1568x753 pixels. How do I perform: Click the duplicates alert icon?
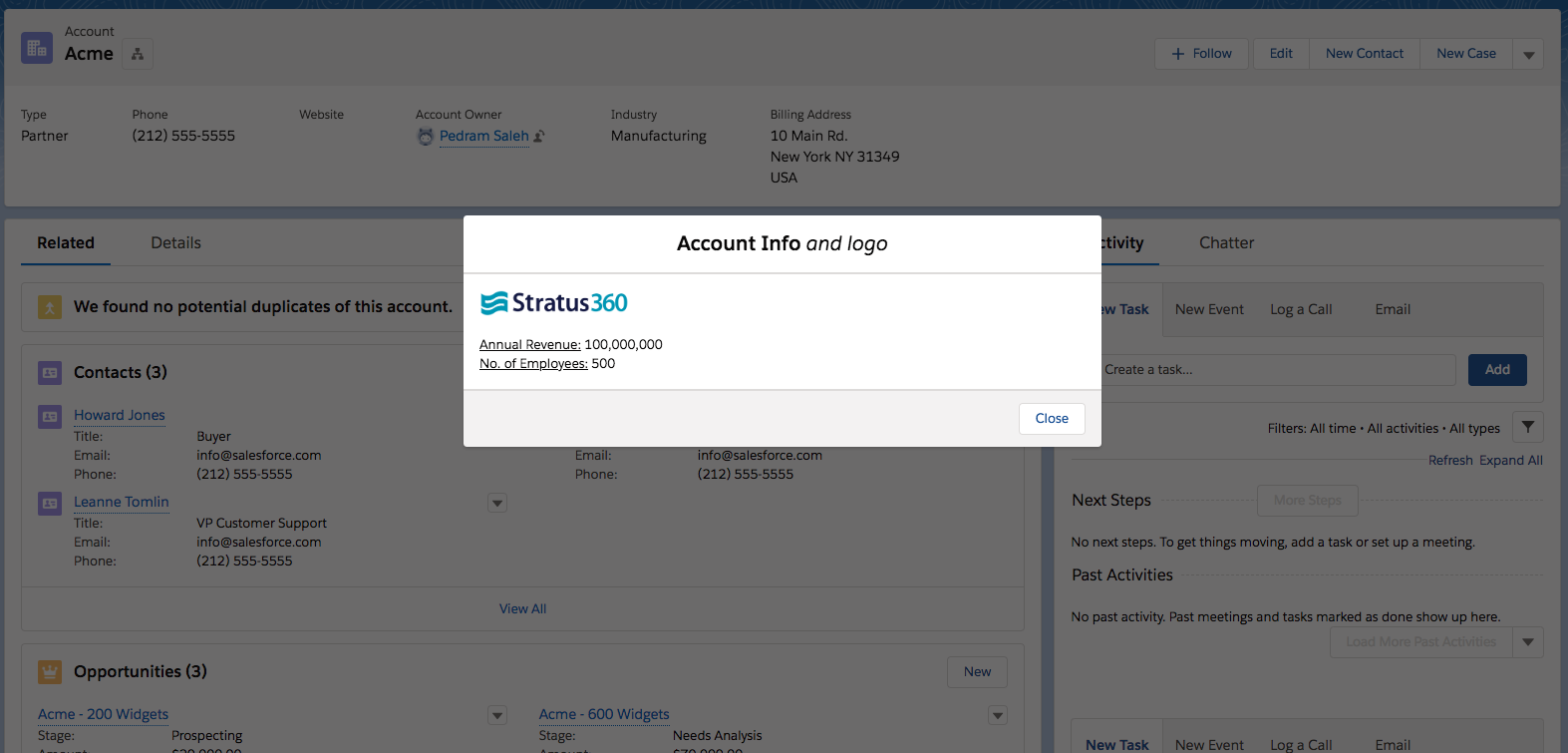(50, 307)
